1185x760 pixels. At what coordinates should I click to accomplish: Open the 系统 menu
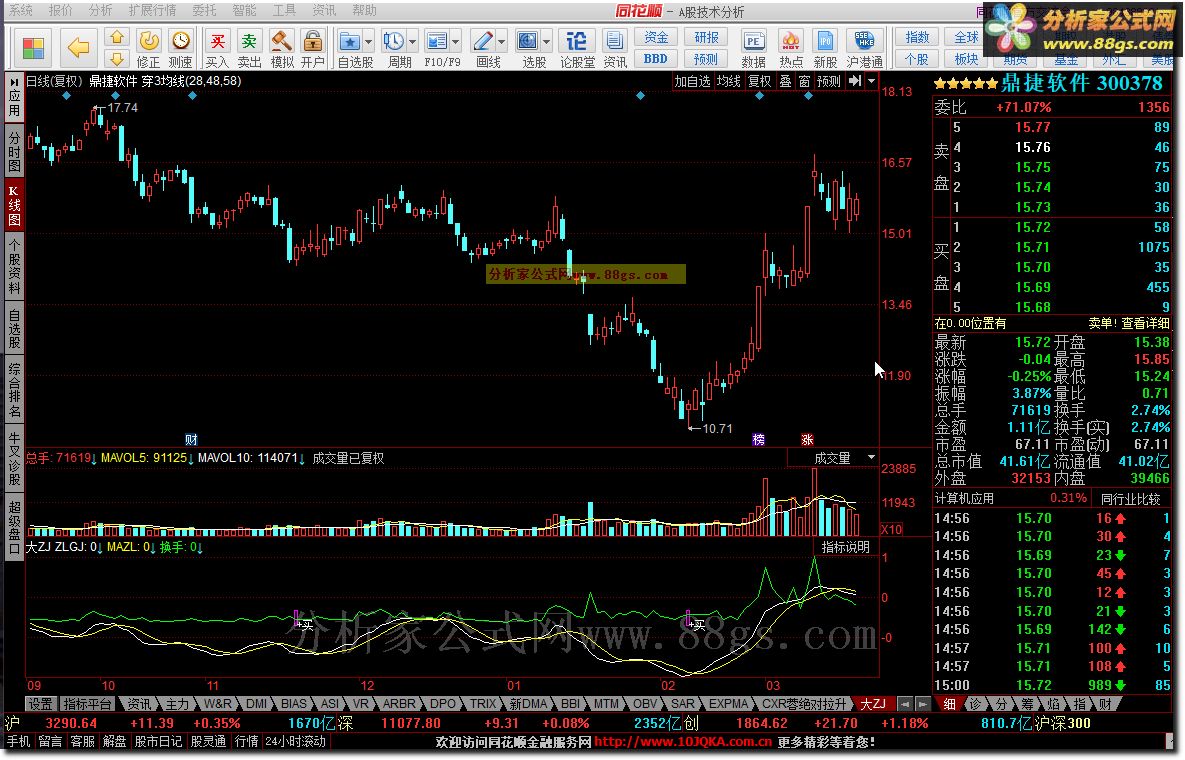[20, 11]
